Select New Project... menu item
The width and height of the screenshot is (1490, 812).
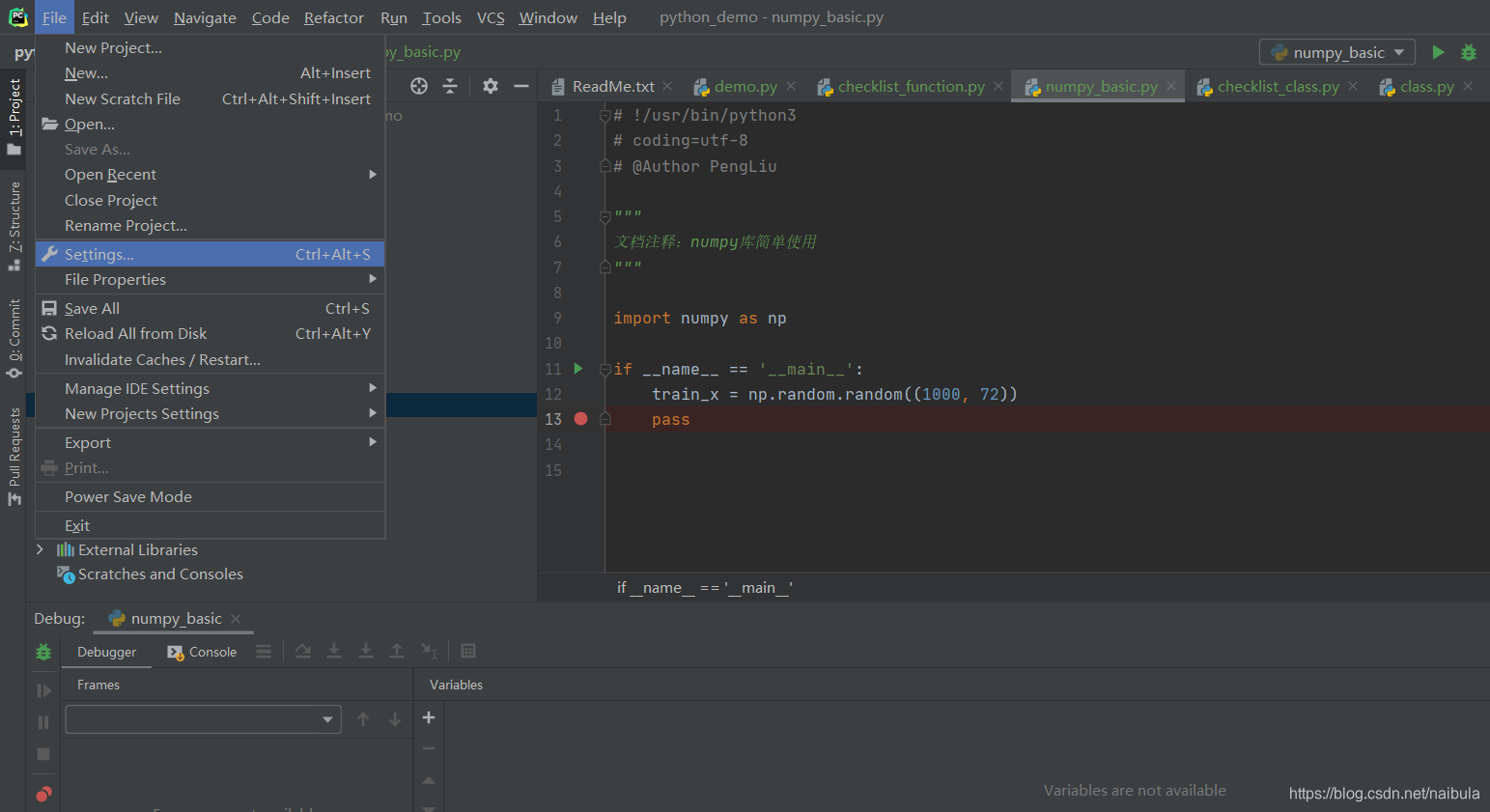(211, 47)
